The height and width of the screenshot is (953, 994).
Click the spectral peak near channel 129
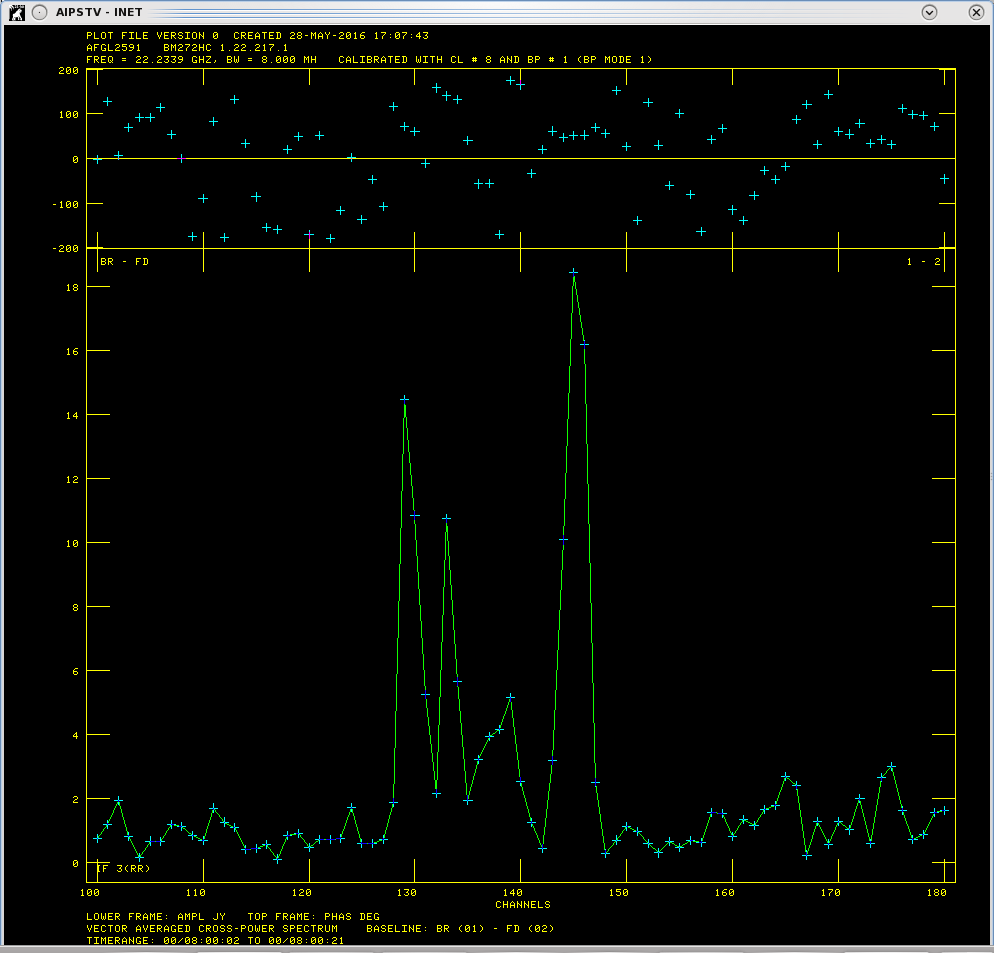coord(404,399)
